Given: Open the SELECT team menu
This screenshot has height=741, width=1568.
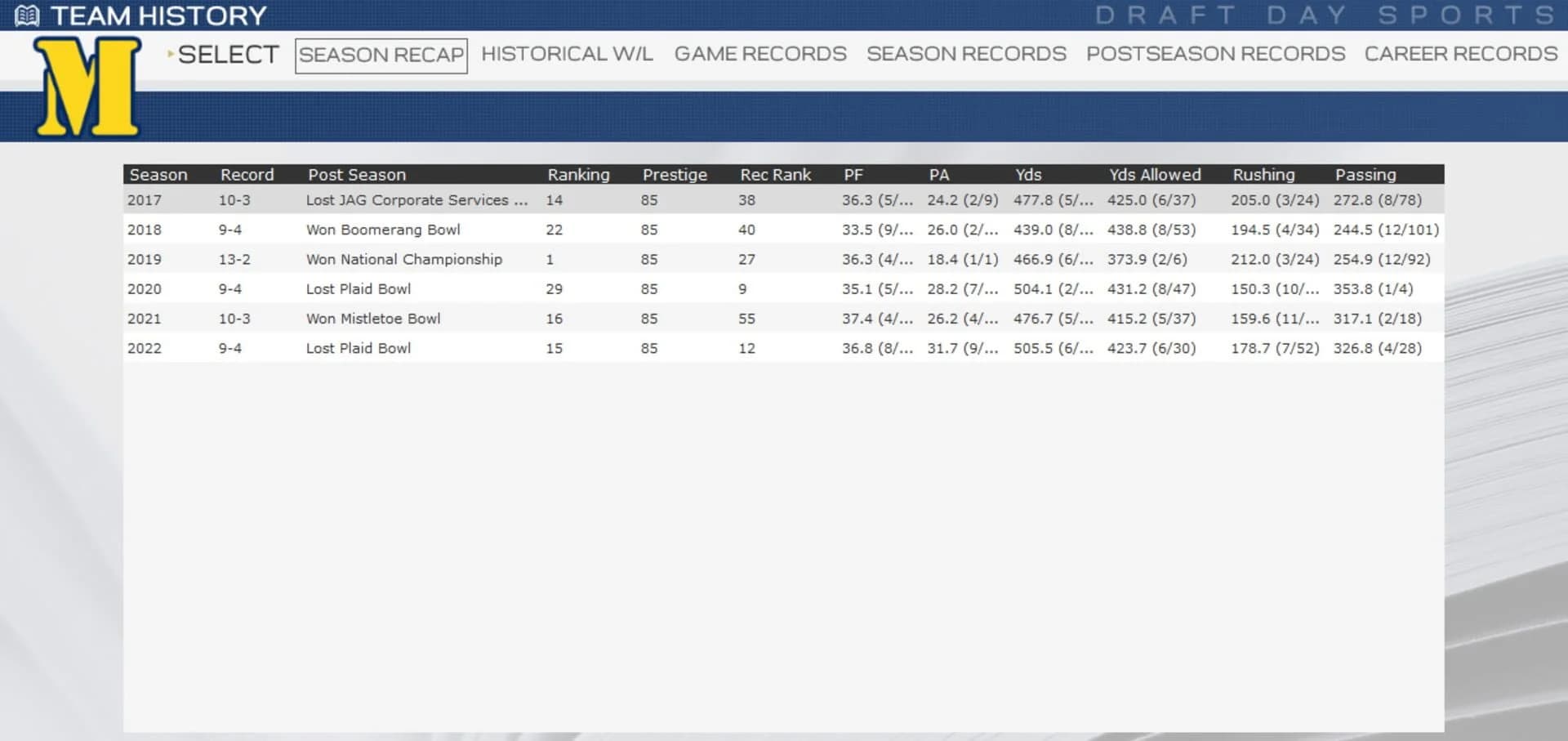Looking at the screenshot, I should (229, 54).
